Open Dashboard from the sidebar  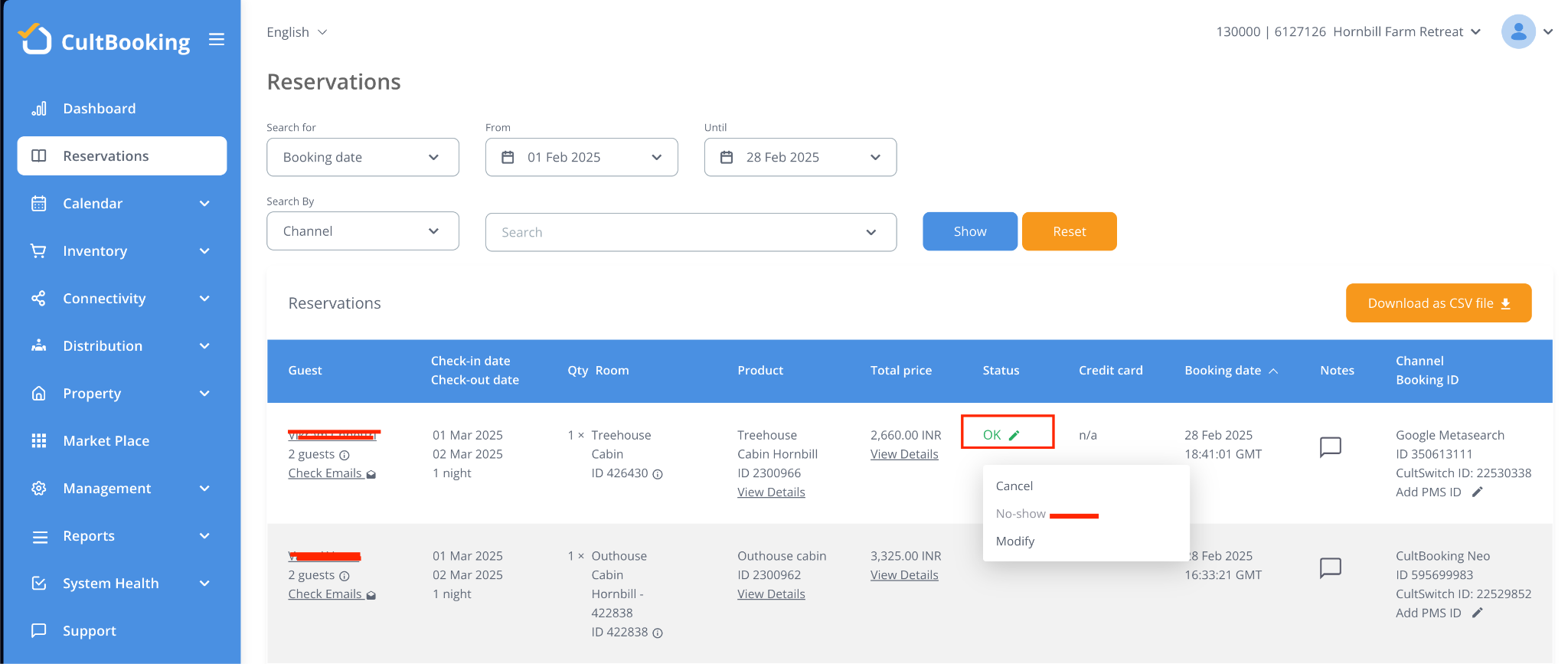(100, 109)
